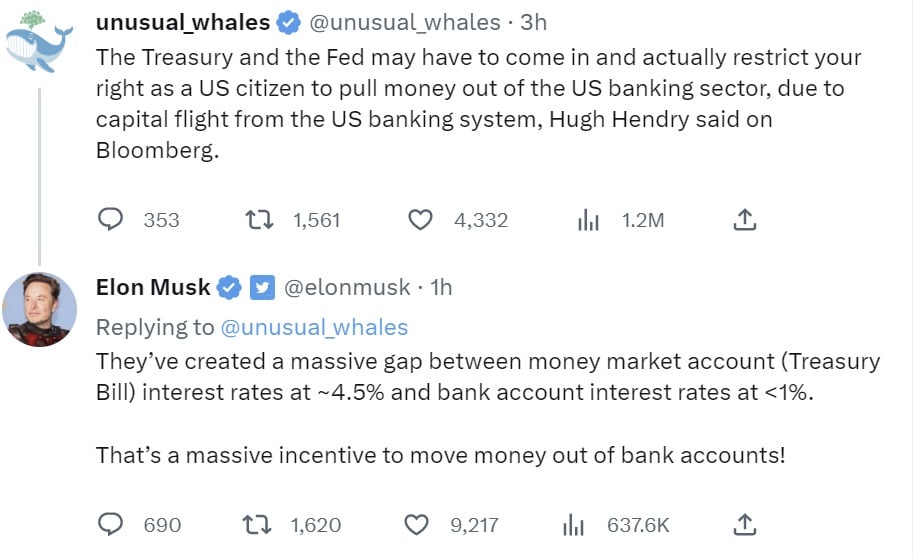Click the reply icon on the unusual_whales tweet
913x559 pixels.
[111, 220]
